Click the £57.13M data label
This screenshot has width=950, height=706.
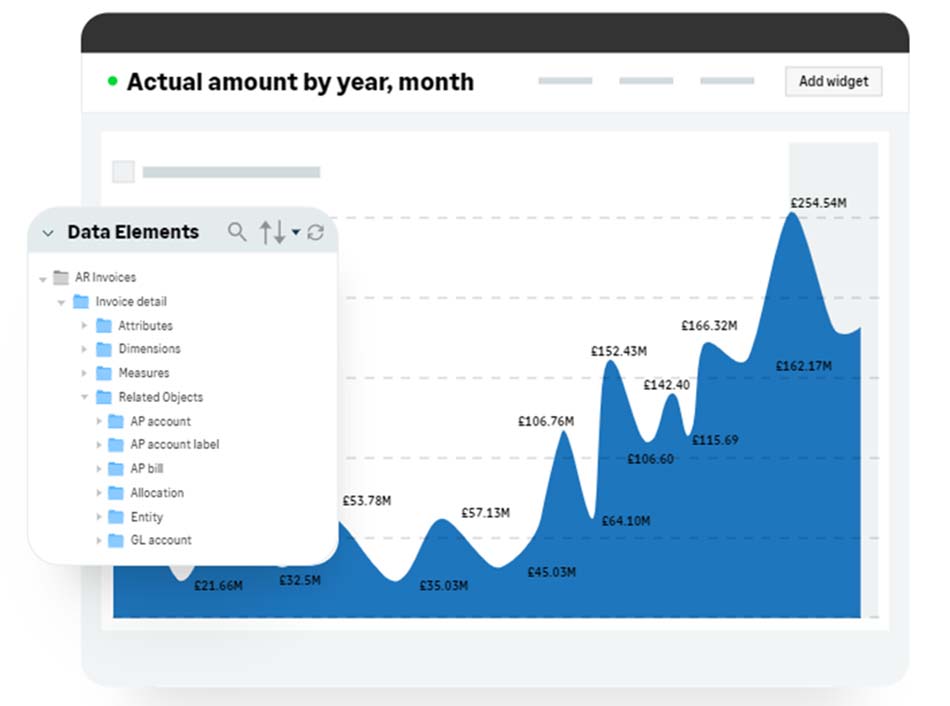pos(485,513)
